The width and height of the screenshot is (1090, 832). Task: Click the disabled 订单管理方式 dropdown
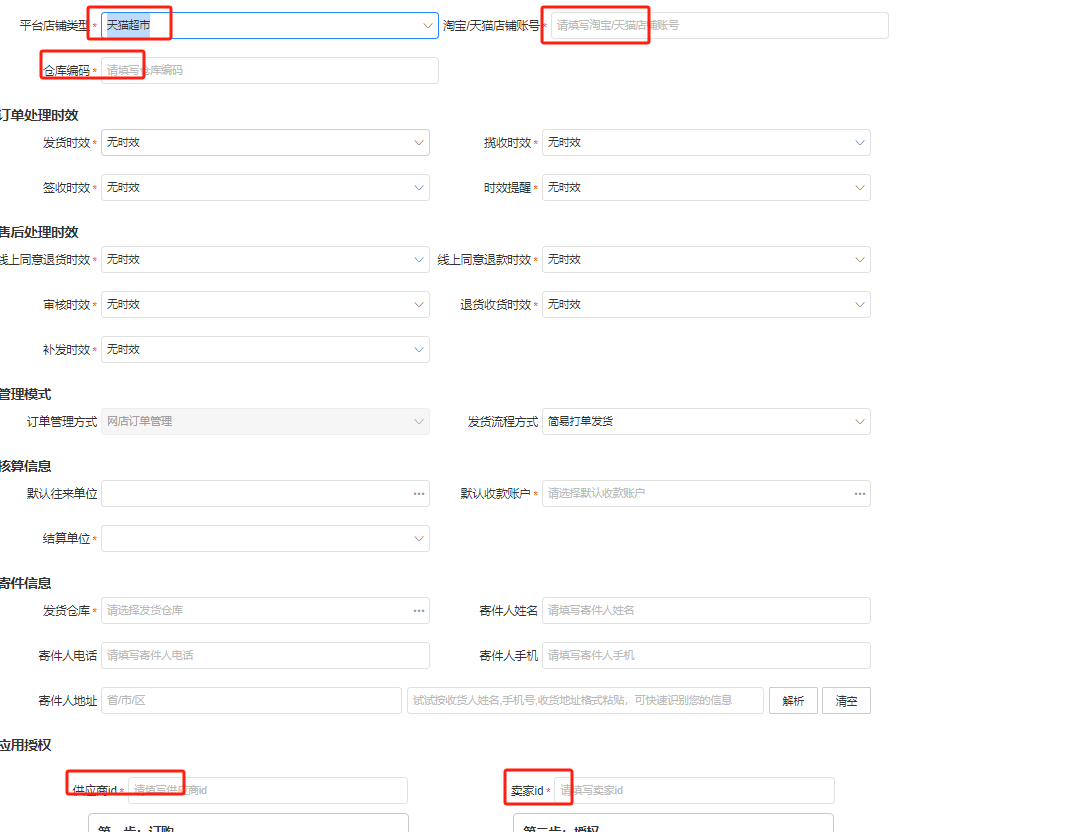point(266,421)
